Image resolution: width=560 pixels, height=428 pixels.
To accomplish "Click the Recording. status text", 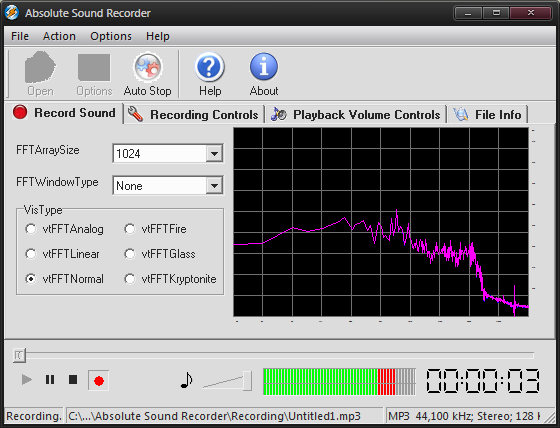I will tap(34, 416).
